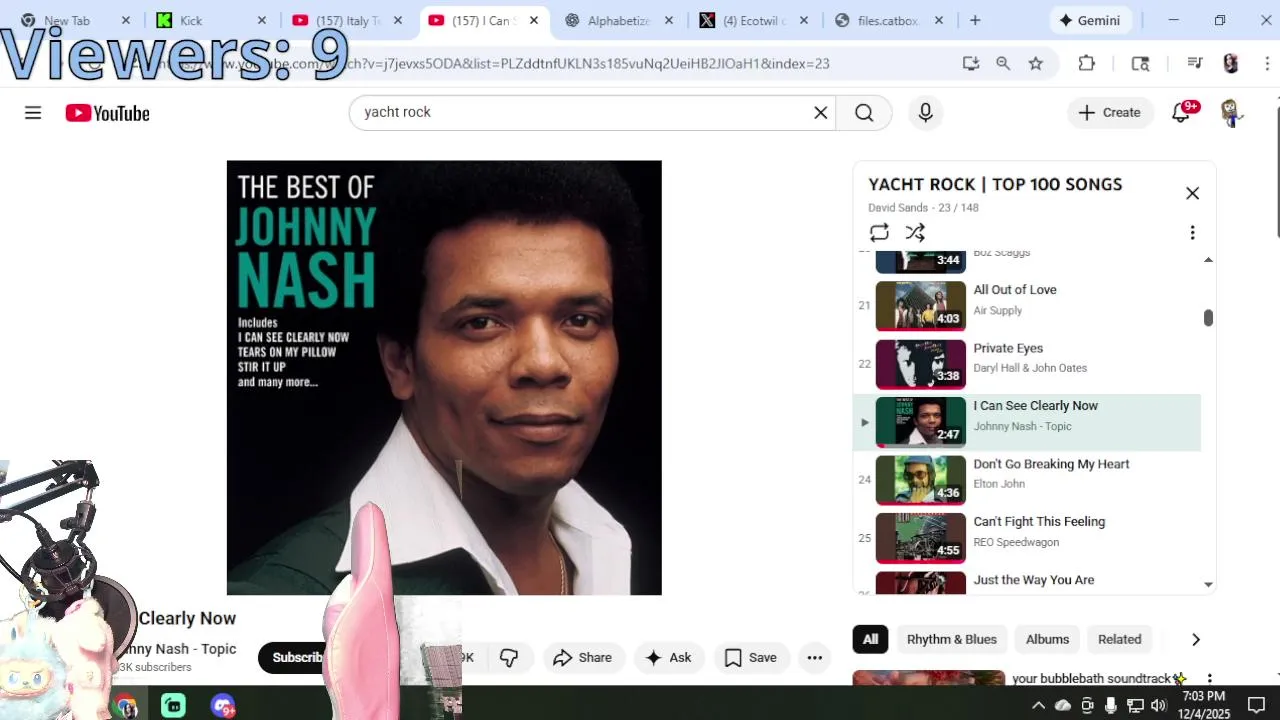The image size is (1280, 720).
Task: Click the playlist scrollbar thumb
Action: [1208, 318]
